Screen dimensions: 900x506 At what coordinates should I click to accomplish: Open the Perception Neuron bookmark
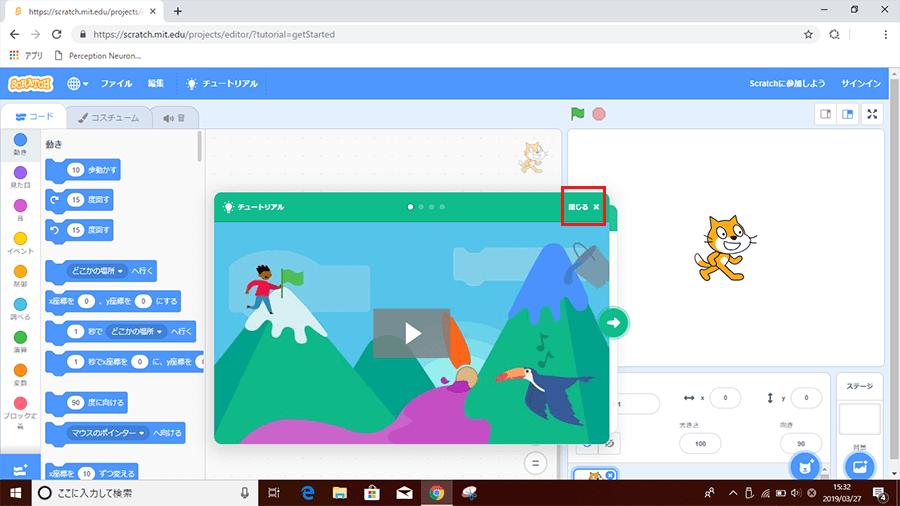point(98,56)
